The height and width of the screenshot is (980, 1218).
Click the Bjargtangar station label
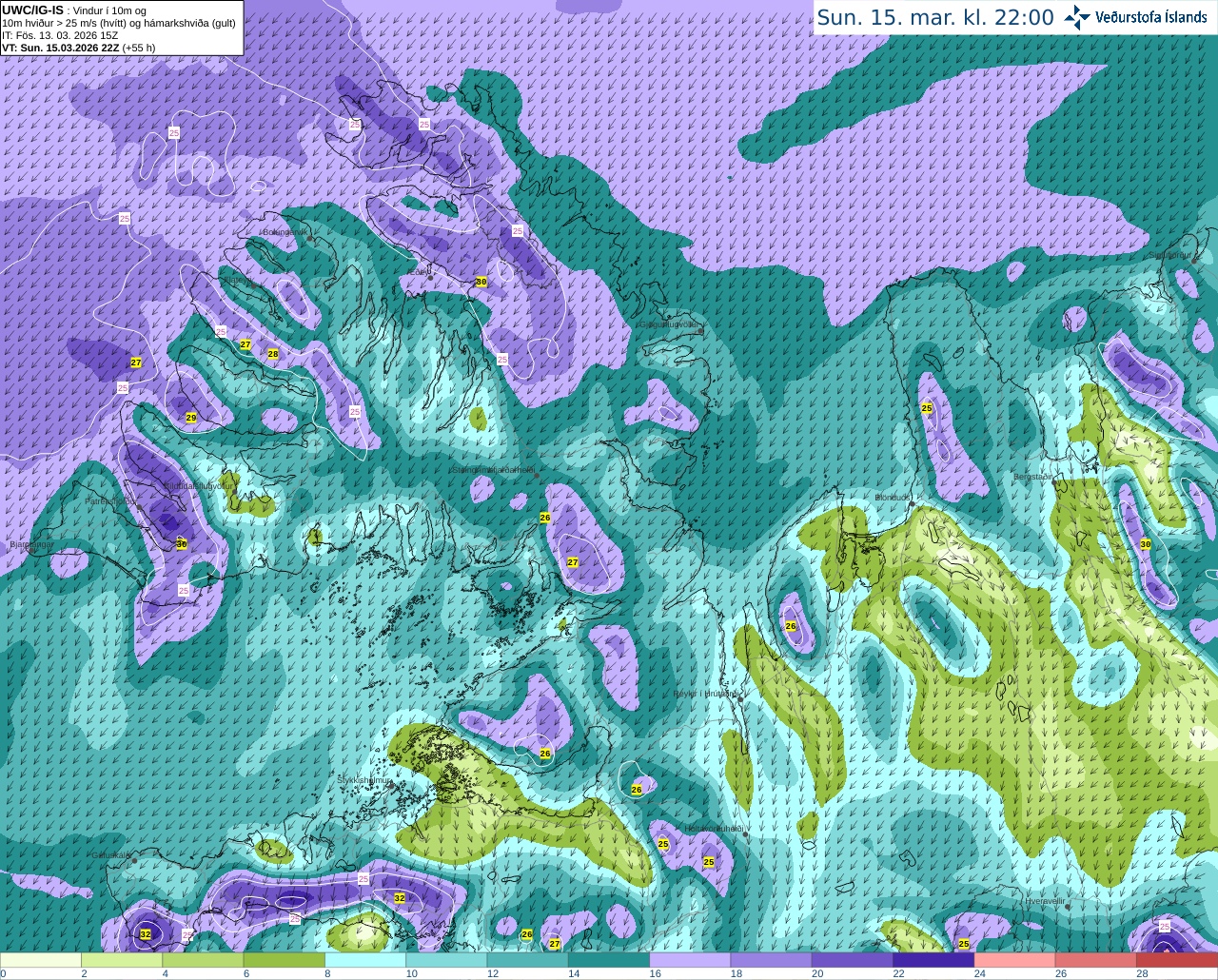click(31, 544)
